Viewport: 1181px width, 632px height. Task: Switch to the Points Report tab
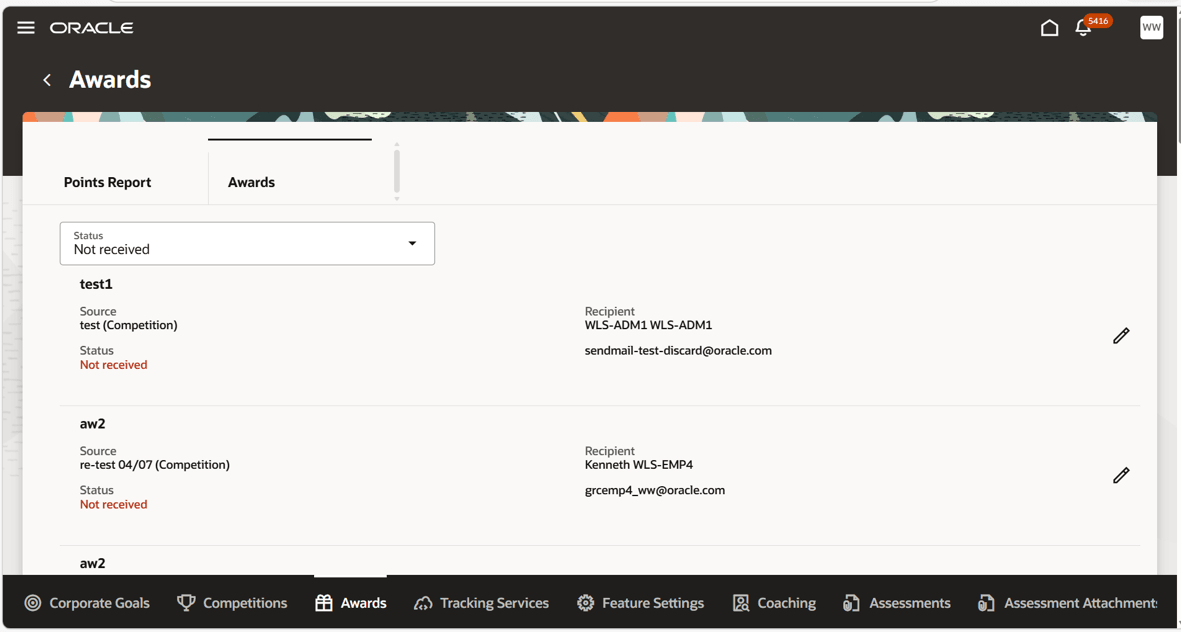[108, 182]
